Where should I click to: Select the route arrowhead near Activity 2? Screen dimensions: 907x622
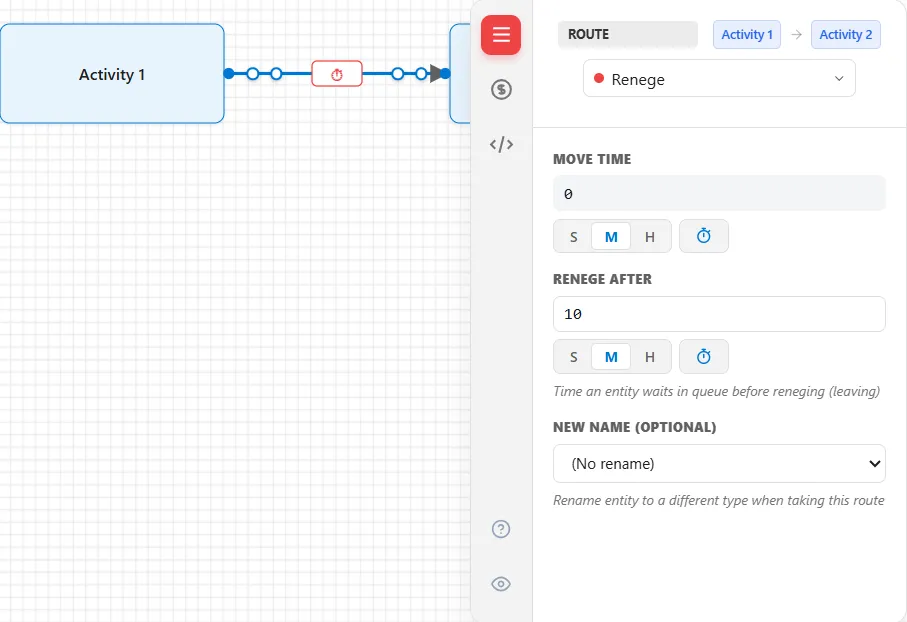click(436, 73)
